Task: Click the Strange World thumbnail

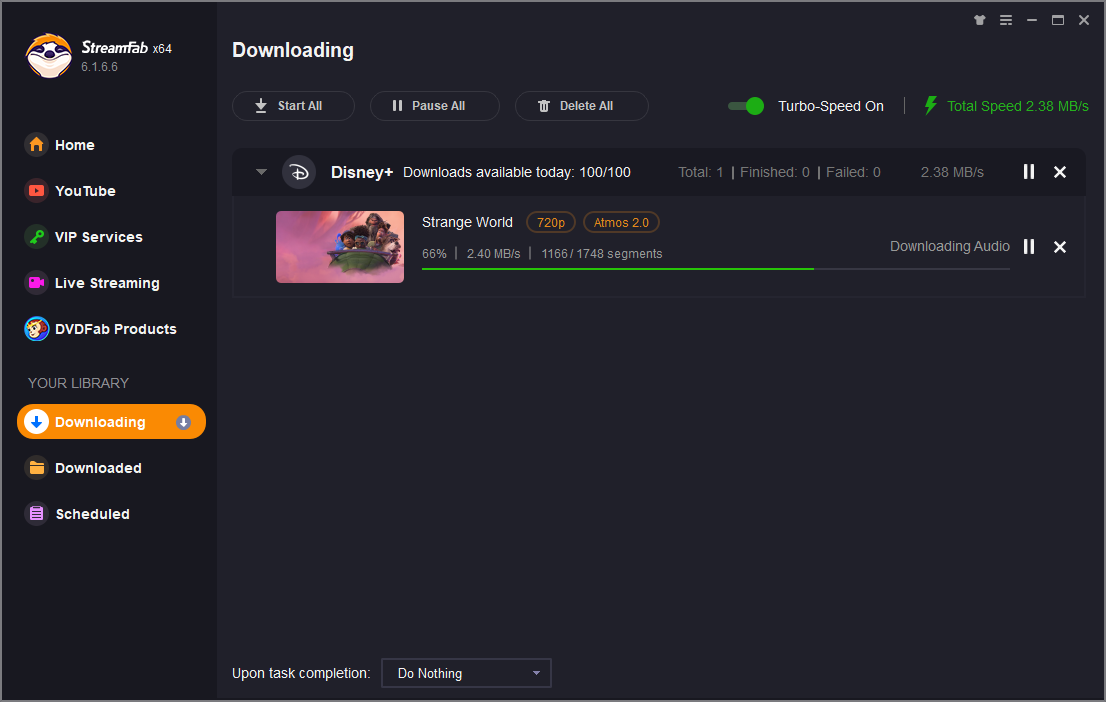Action: tap(340, 247)
